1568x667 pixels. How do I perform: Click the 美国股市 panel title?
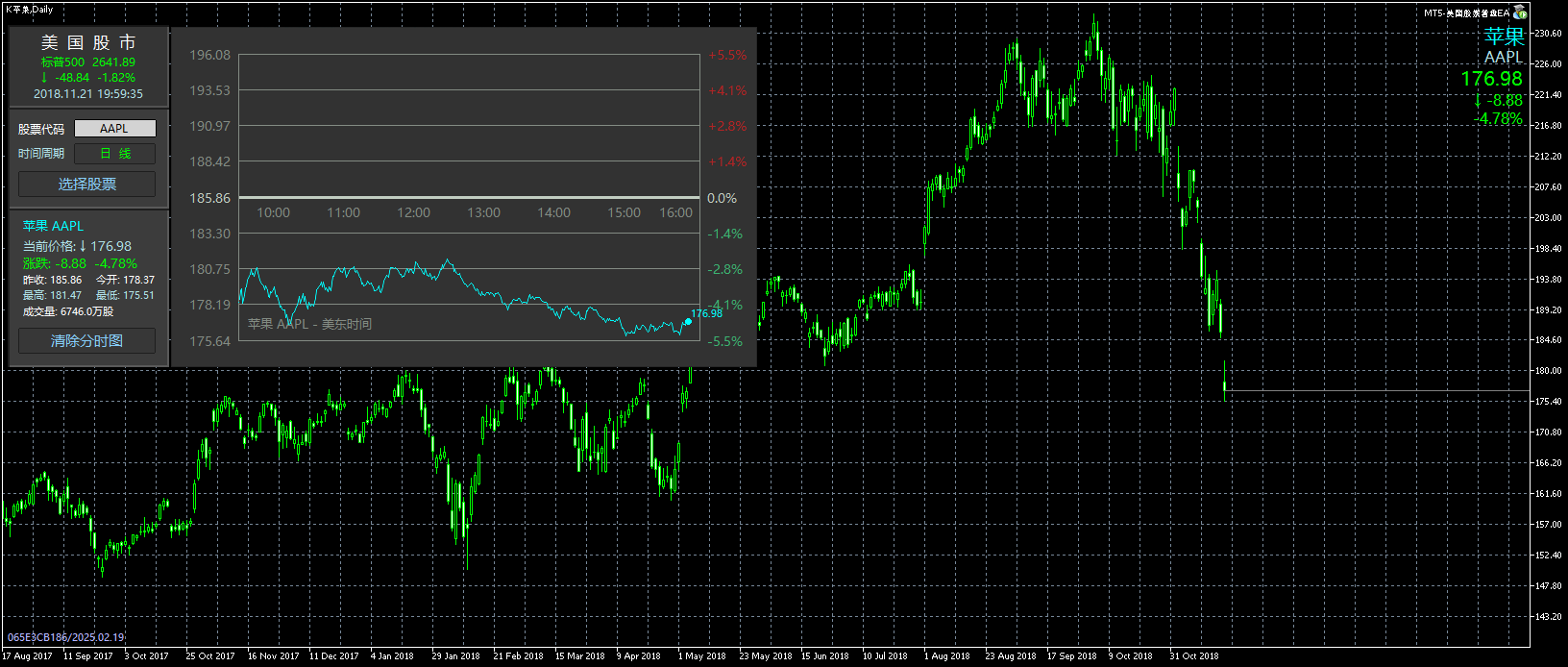click(x=88, y=43)
